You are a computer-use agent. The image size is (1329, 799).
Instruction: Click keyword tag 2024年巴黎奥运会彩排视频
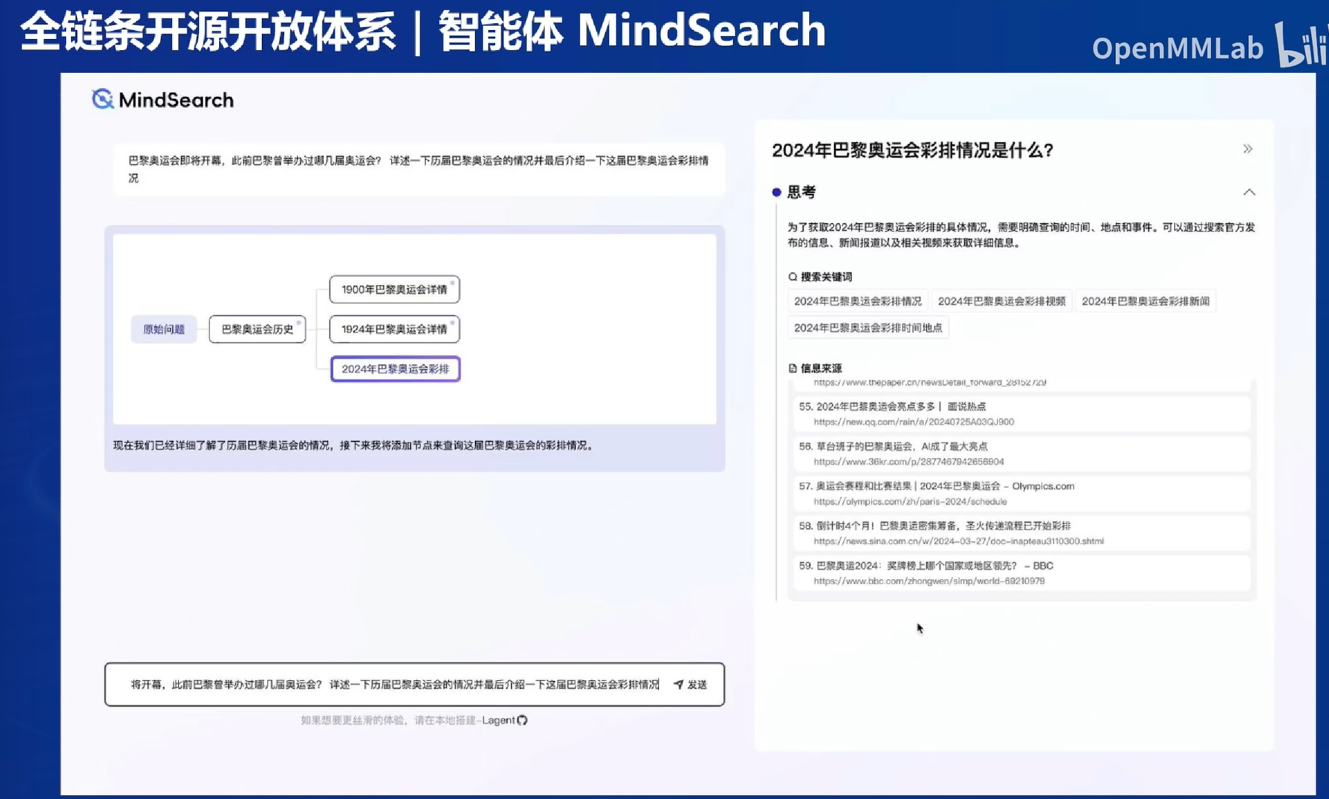click(x=1001, y=301)
